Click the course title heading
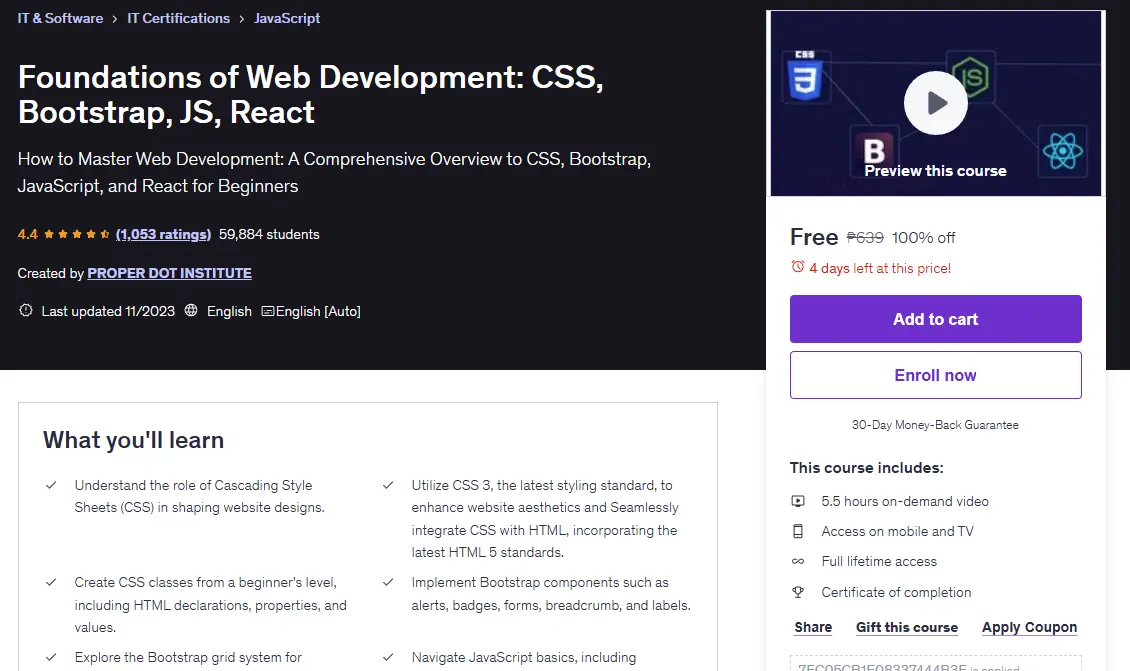This screenshot has height=671, width=1130. point(311,94)
